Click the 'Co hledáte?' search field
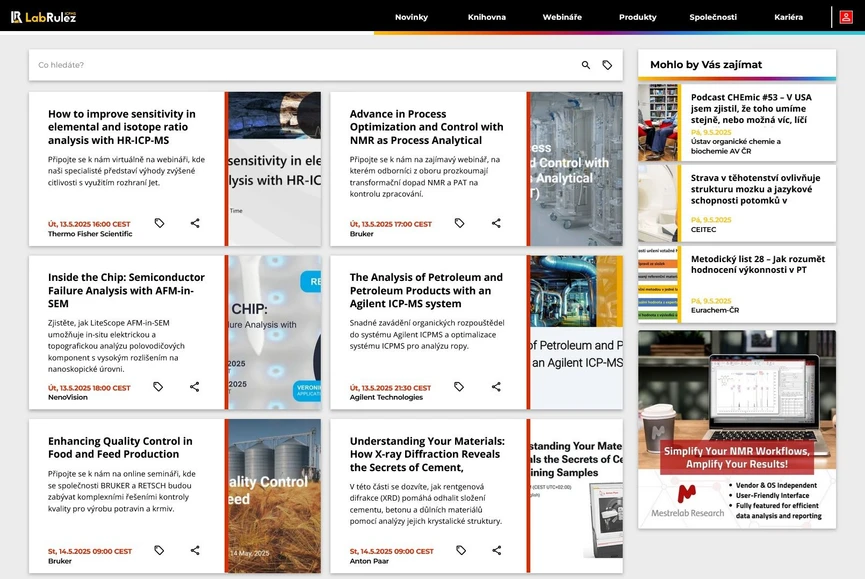Viewport: 865px width, 579px height. pyautogui.click(x=303, y=65)
